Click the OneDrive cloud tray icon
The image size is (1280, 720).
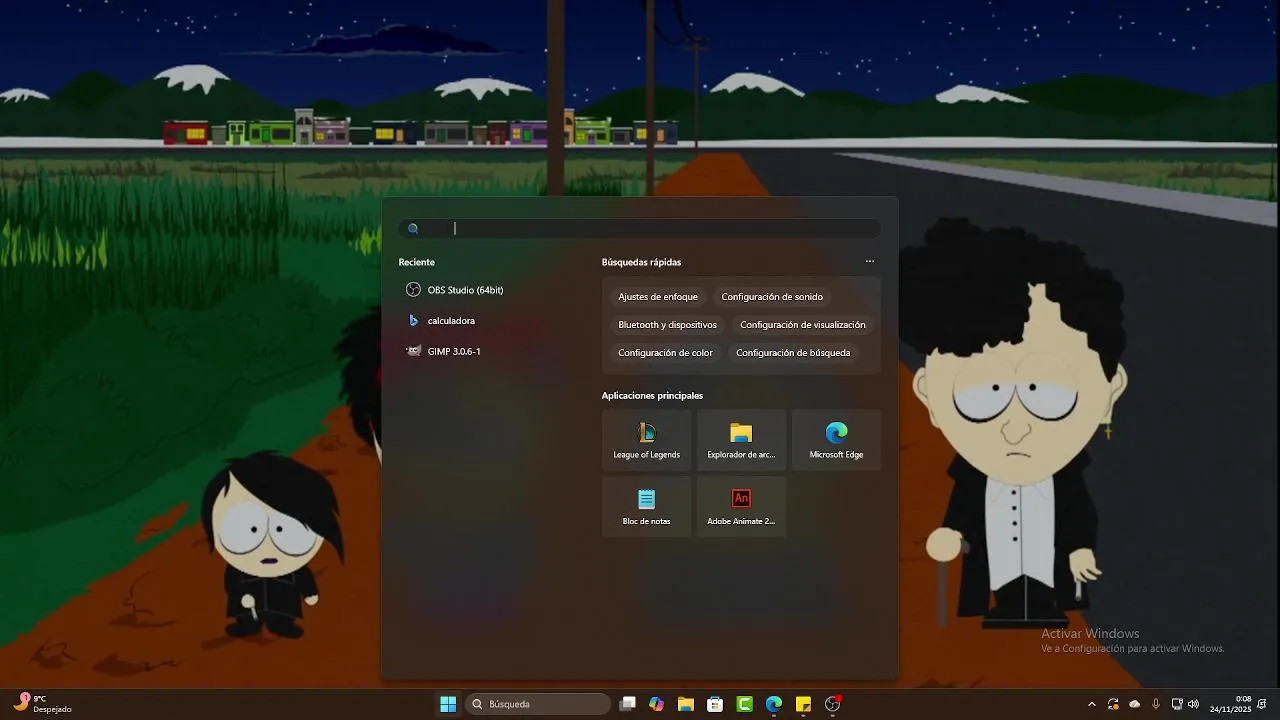pos(1135,704)
